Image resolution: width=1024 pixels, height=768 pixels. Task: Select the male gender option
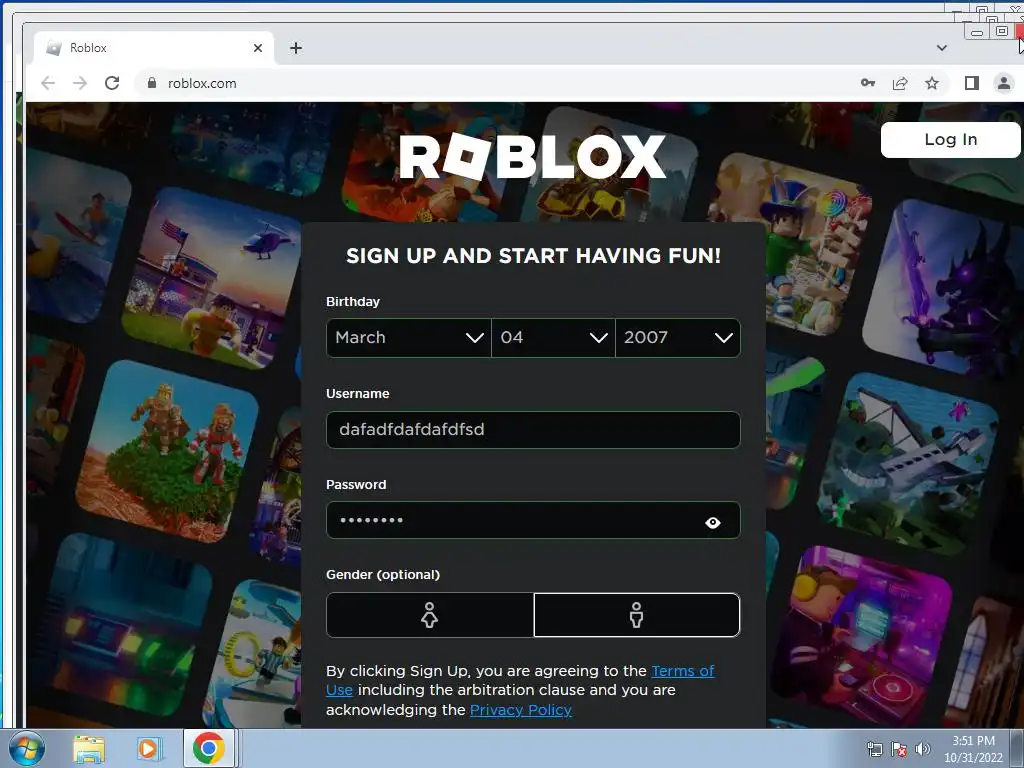pos(637,615)
